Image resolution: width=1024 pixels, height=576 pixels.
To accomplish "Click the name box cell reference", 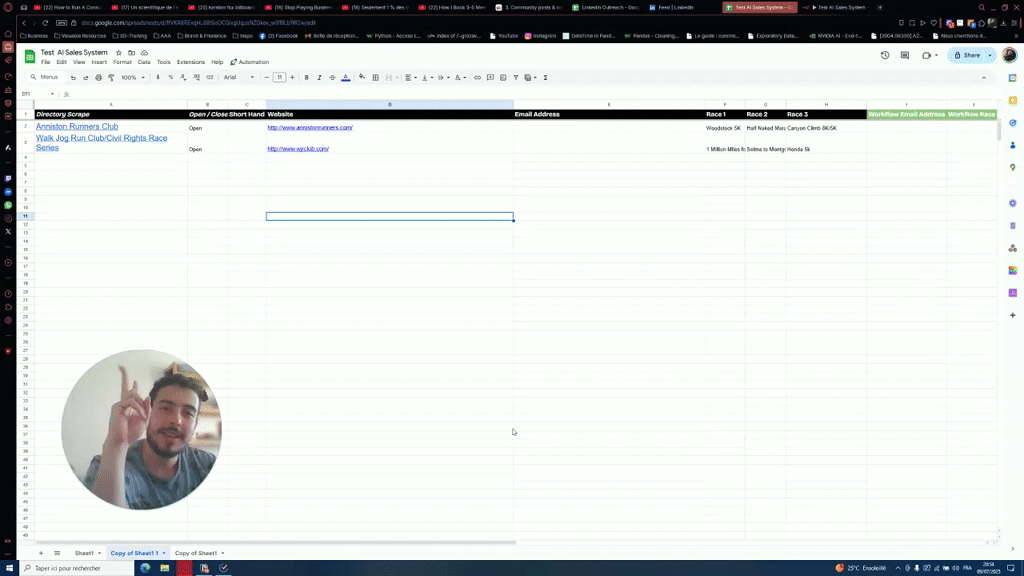I will tap(36, 94).
